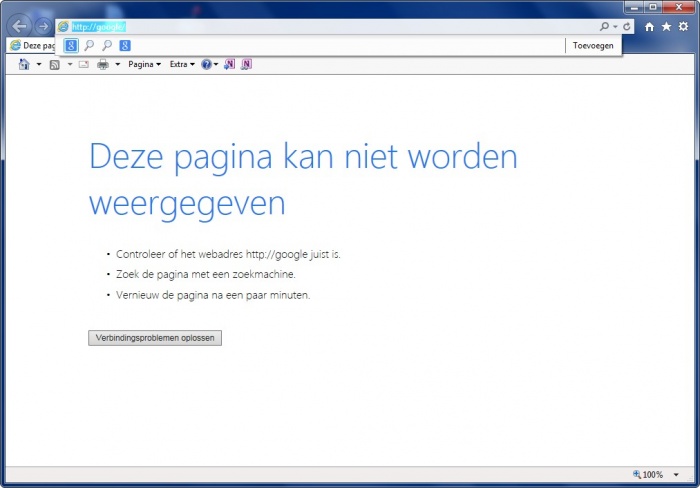
Task: Maximize the Internet Explorer window
Action: tap(653, 7)
